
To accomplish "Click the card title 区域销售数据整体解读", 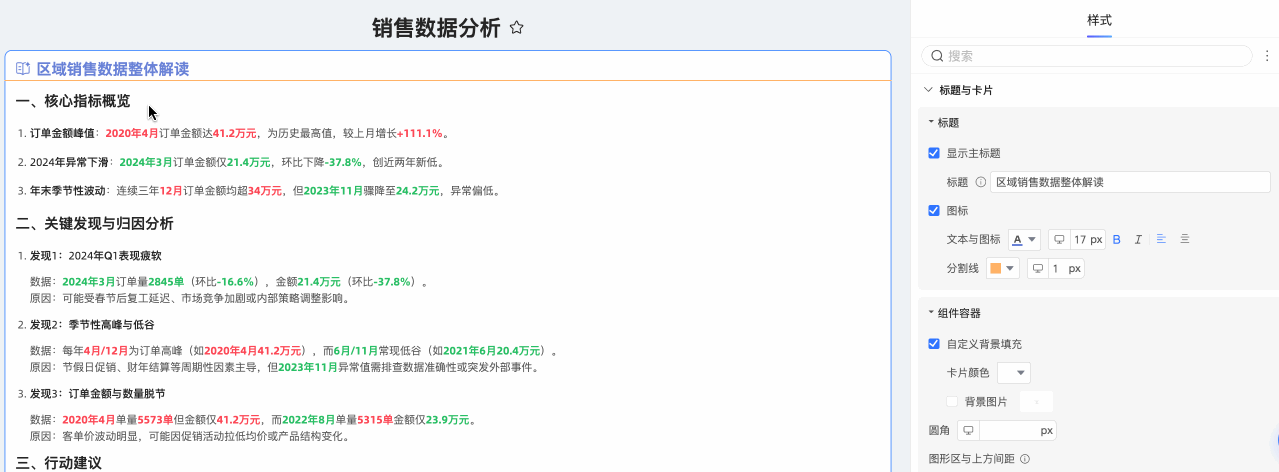I will pos(113,69).
